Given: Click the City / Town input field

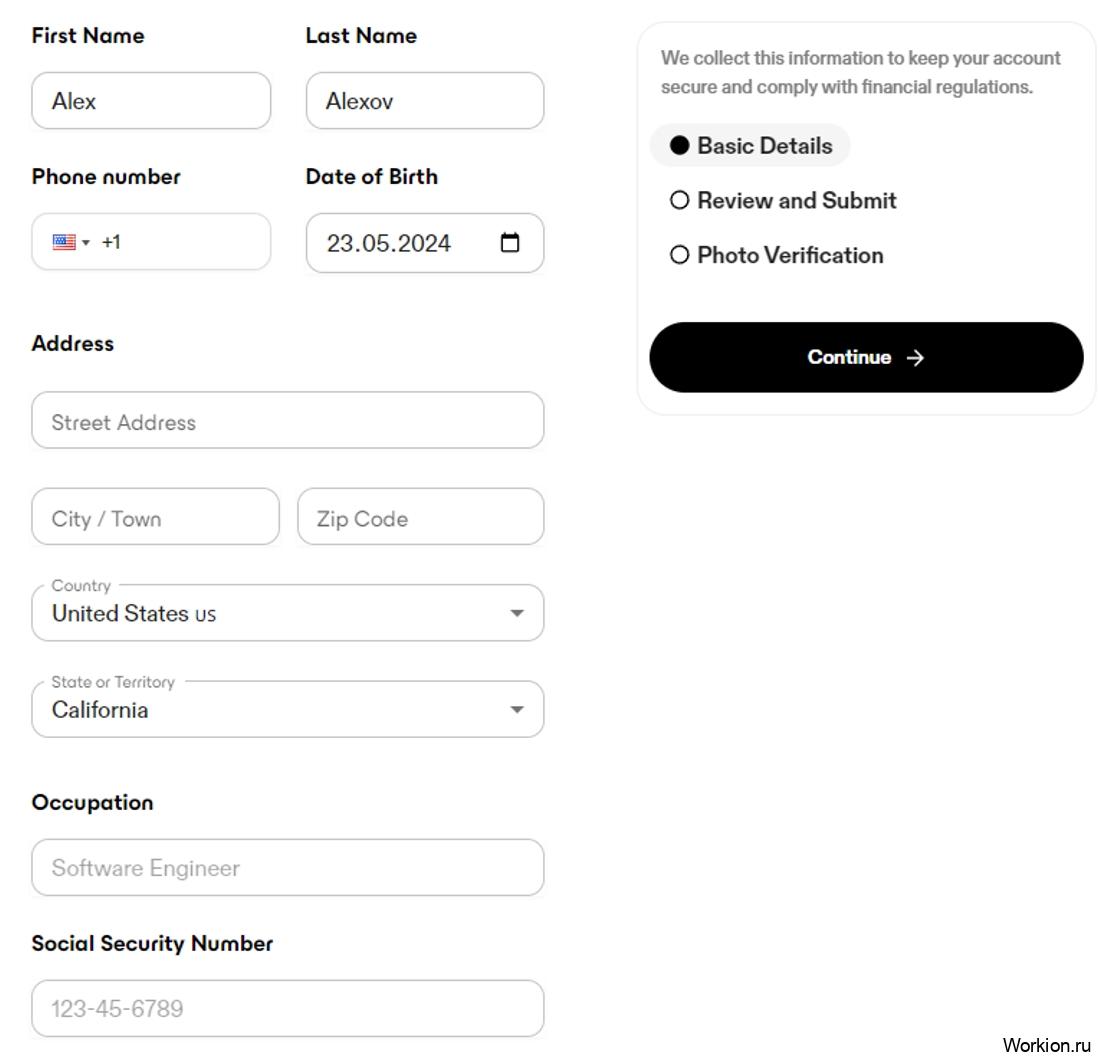Looking at the screenshot, I should tap(155, 517).
